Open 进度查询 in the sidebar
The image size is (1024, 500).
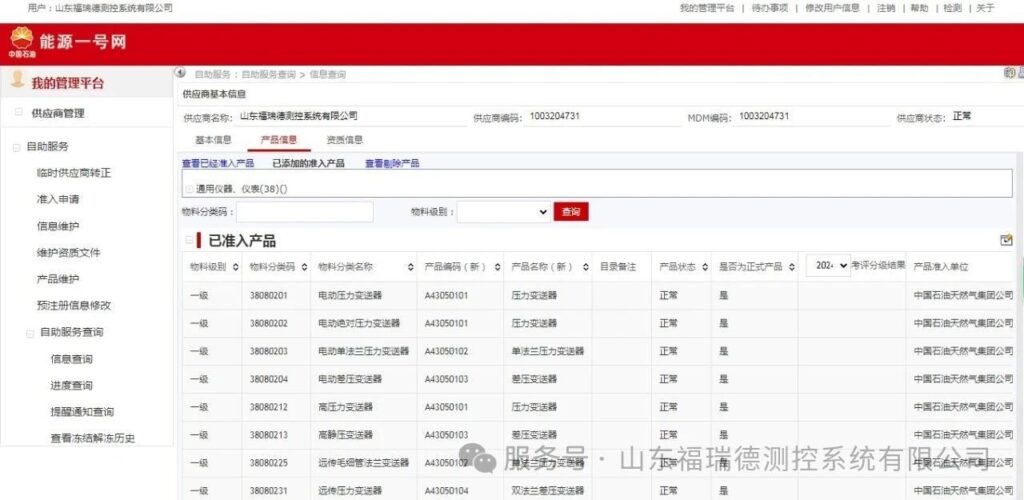[71, 386]
